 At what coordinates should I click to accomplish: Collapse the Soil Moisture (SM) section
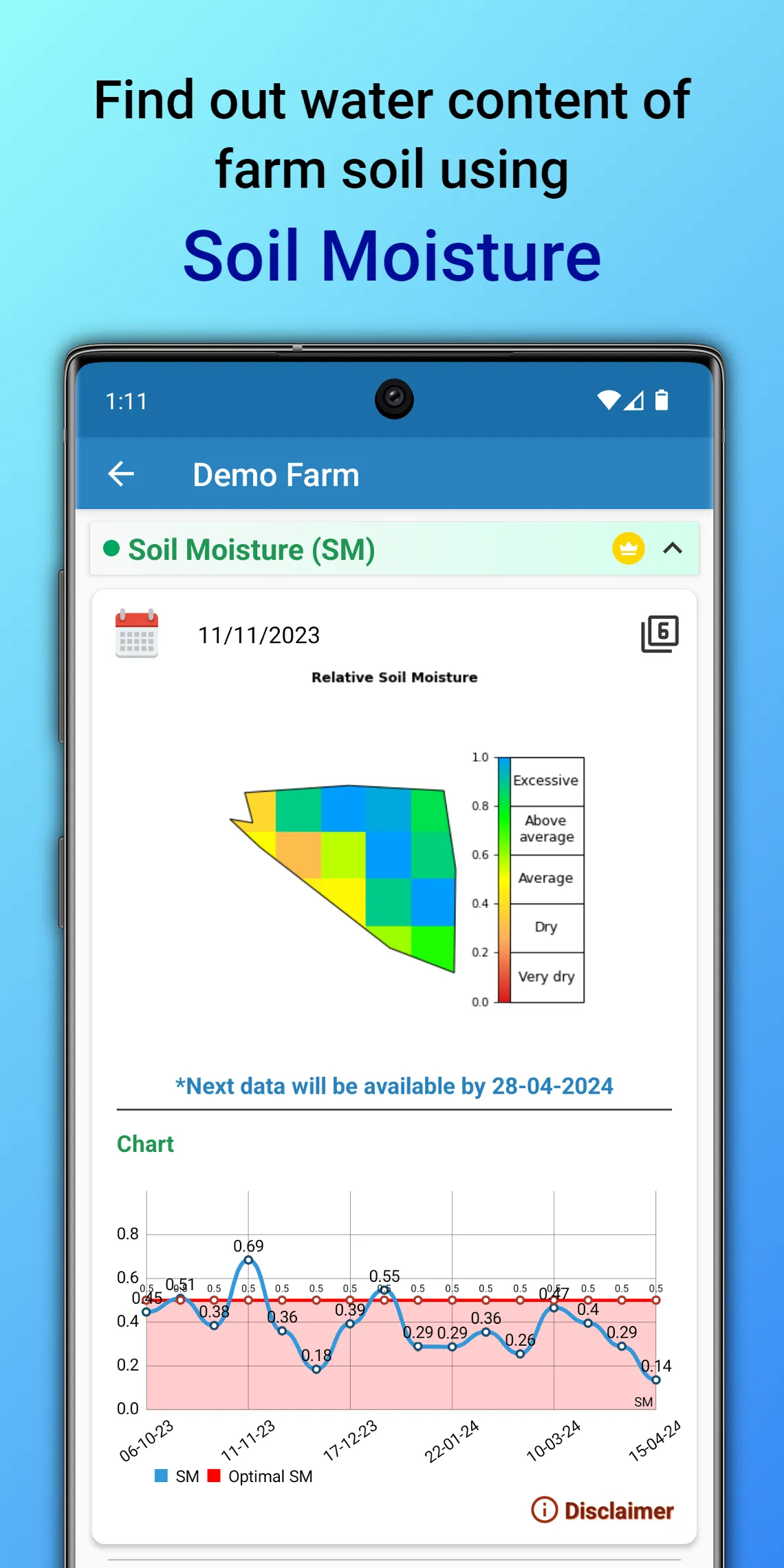click(x=673, y=548)
